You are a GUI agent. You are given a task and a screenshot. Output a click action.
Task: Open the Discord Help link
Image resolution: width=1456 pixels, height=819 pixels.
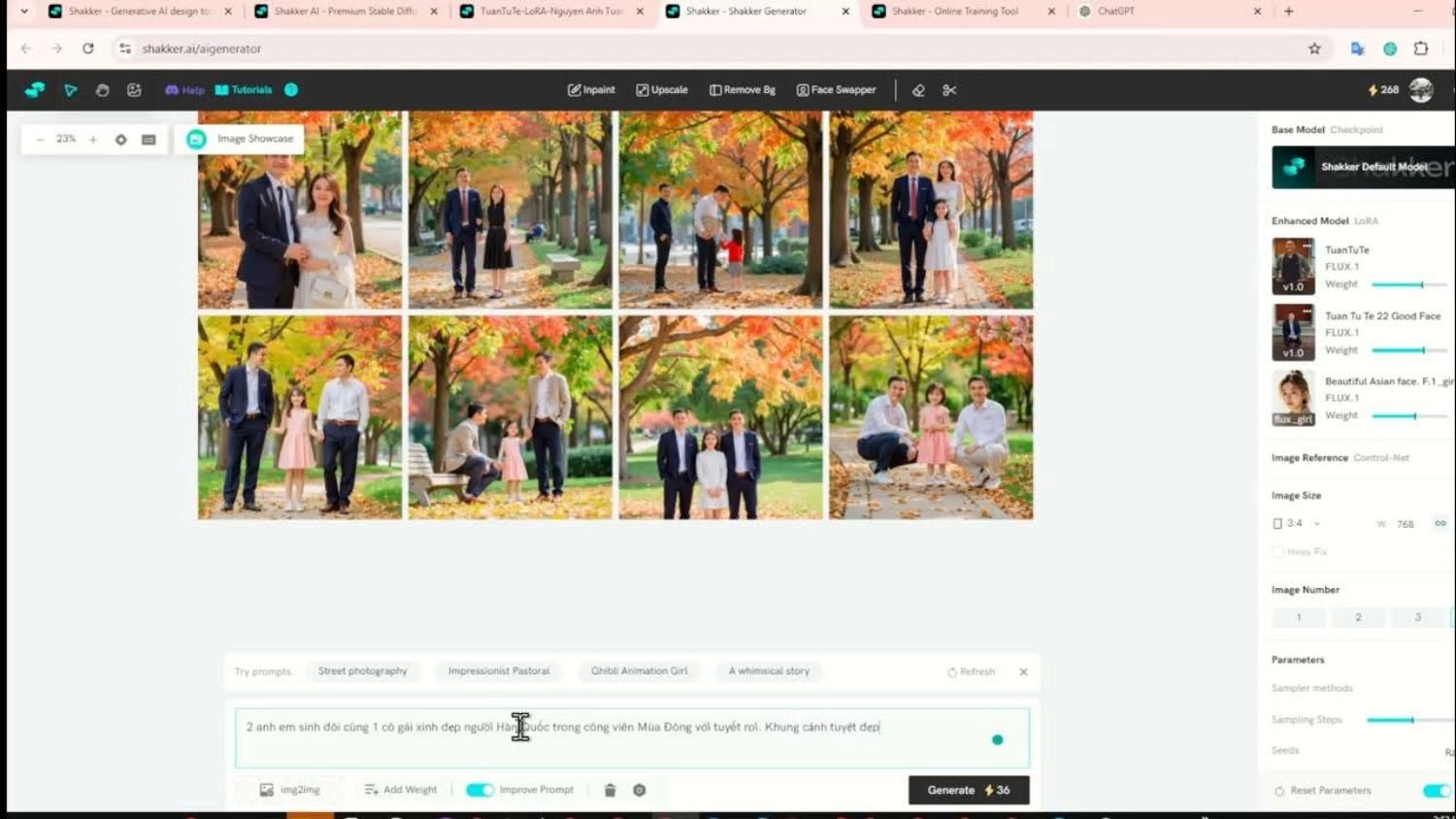[x=184, y=89]
